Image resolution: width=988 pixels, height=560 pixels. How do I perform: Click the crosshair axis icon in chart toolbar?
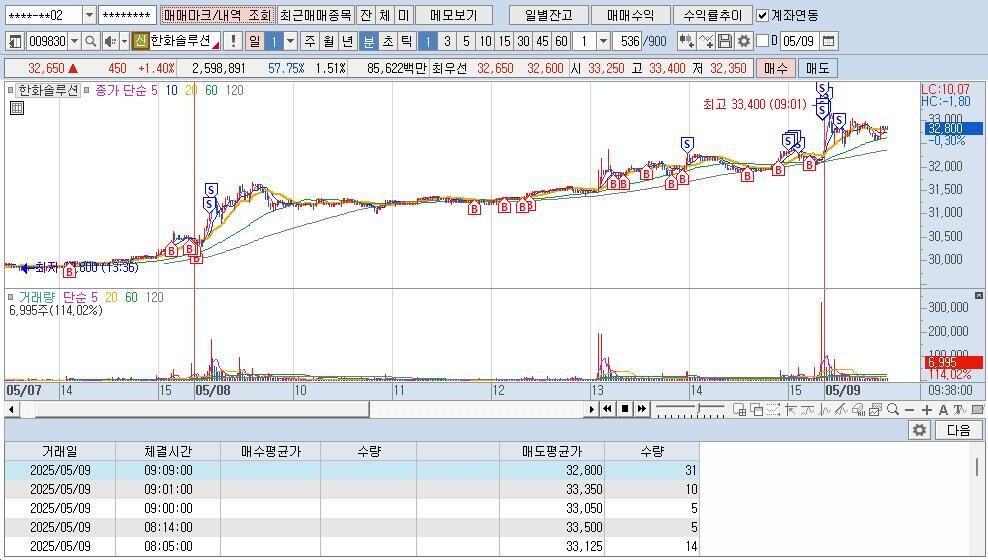(790, 409)
